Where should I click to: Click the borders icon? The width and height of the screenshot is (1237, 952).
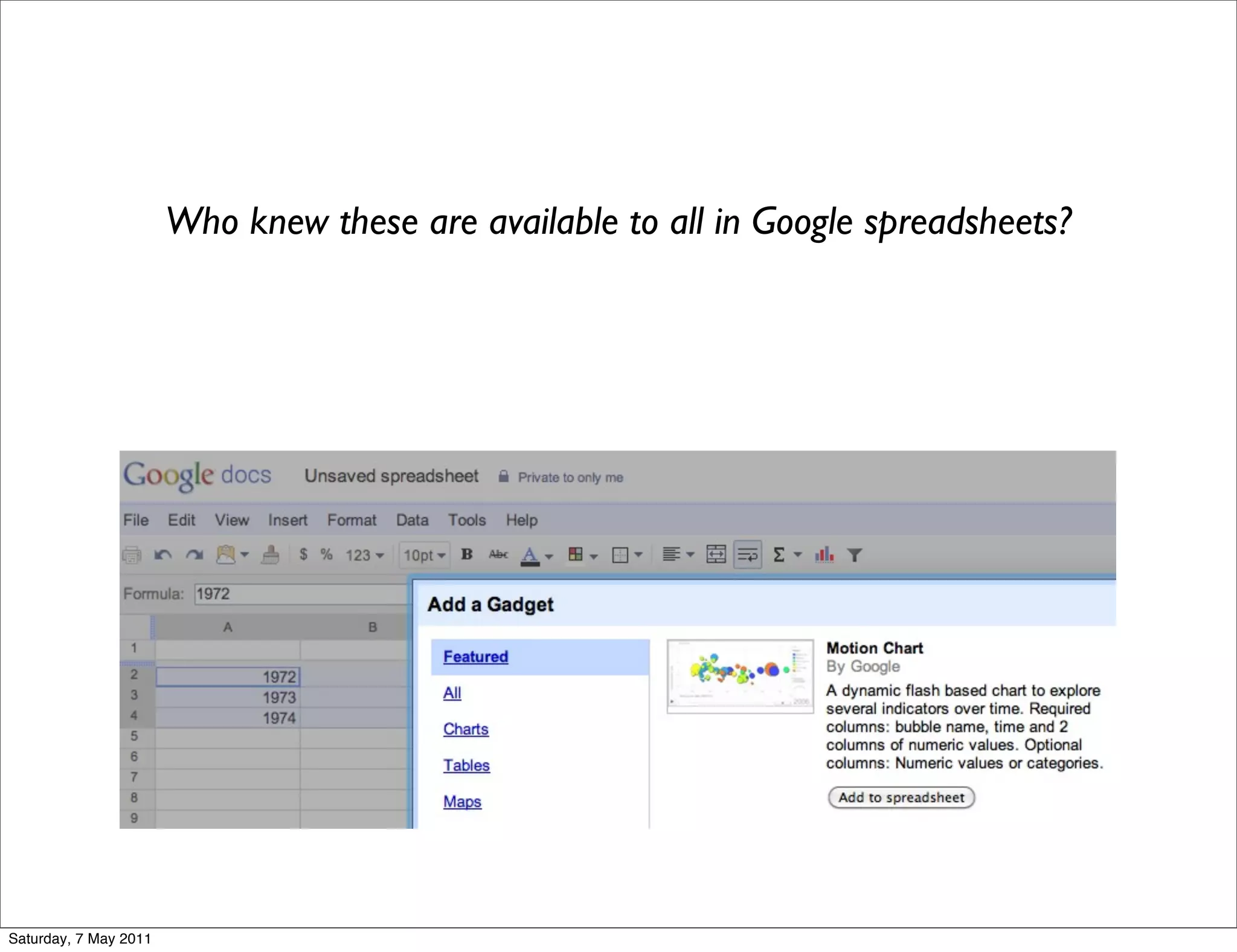point(620,555)
